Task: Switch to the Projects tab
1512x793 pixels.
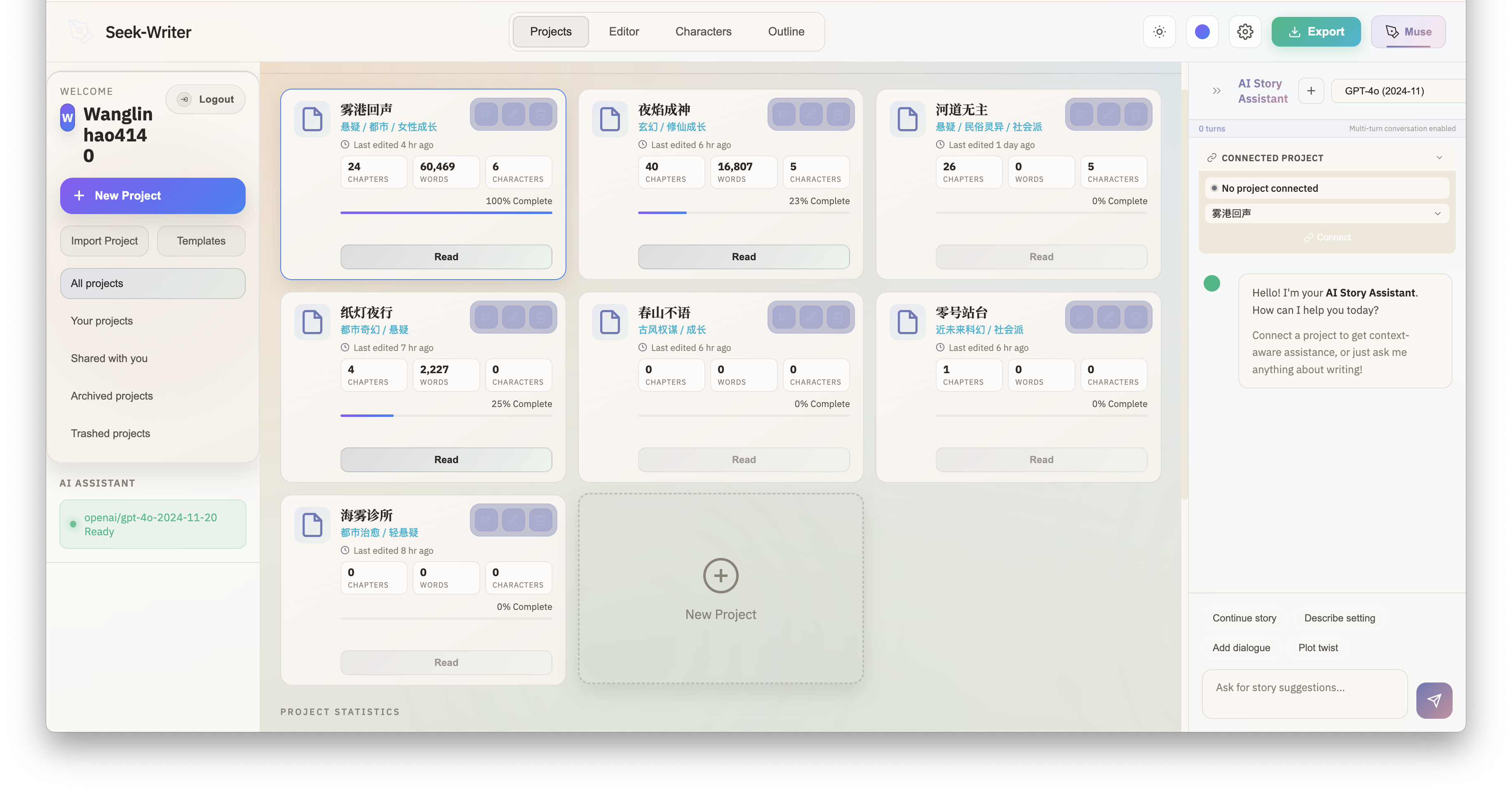Action: coord(551,32)
